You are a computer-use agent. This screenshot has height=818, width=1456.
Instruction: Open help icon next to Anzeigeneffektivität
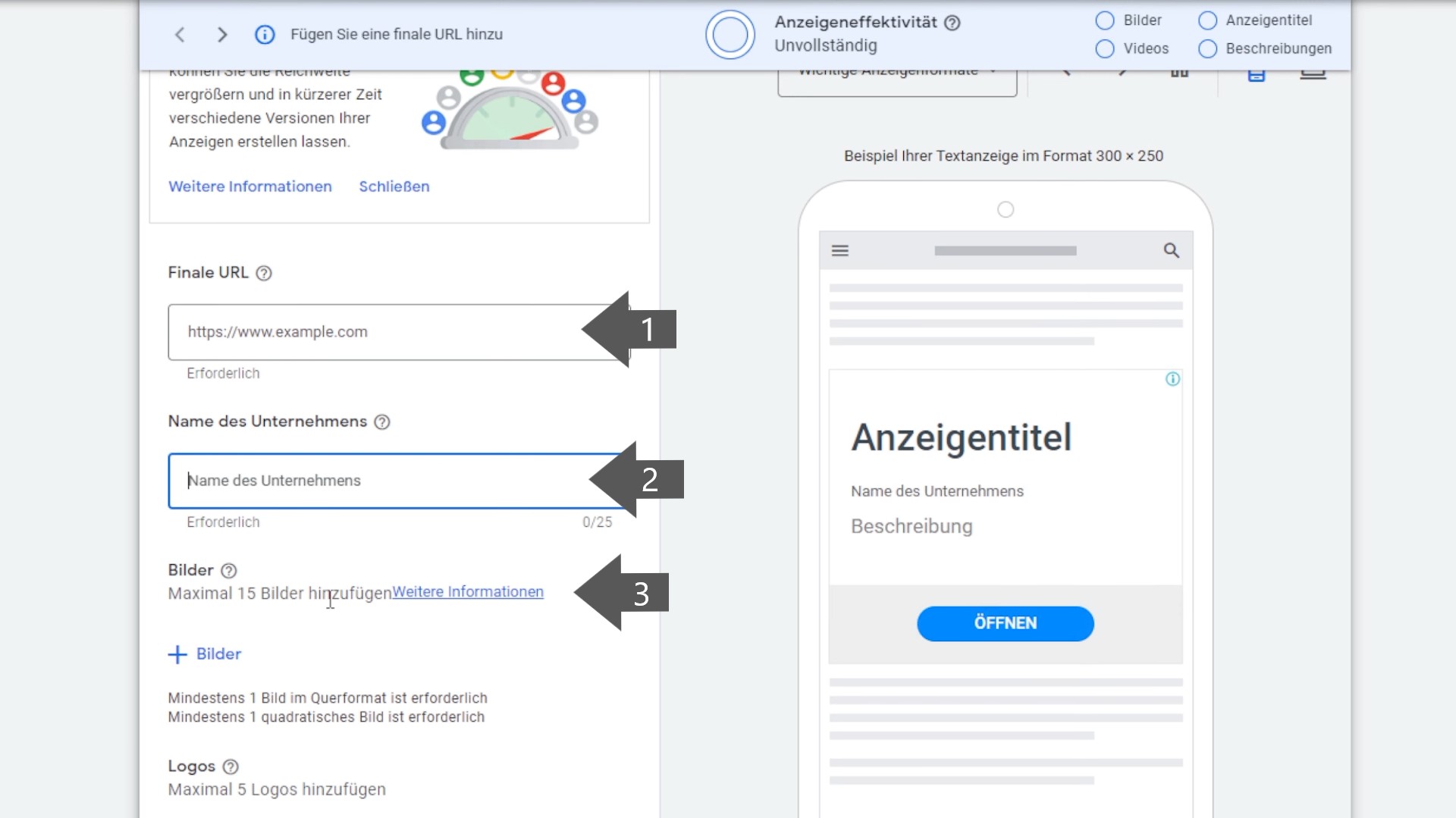[x=952, y=23]
